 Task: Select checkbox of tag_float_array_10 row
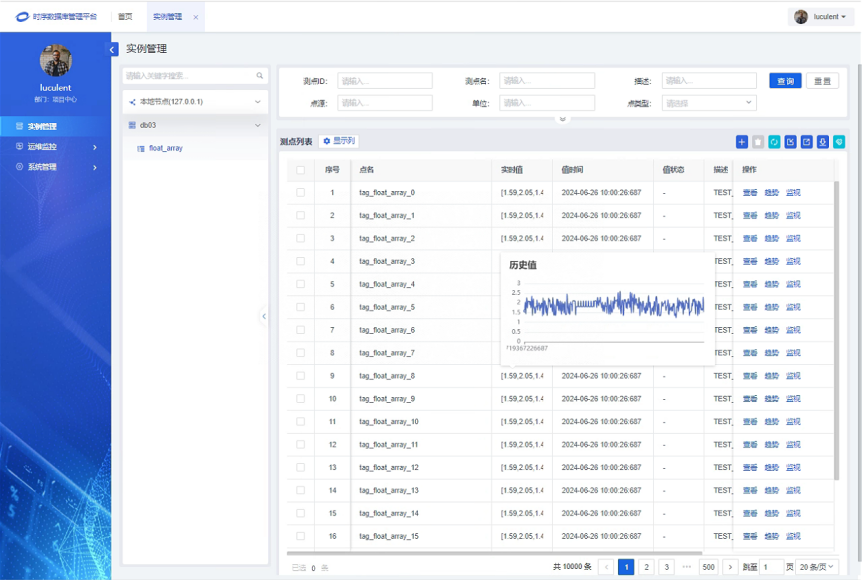[301, 422]
